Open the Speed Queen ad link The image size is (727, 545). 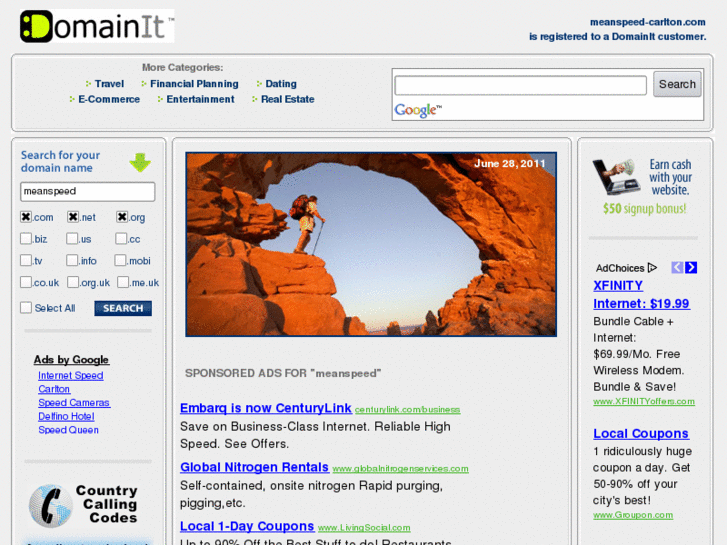coord(68,430)
